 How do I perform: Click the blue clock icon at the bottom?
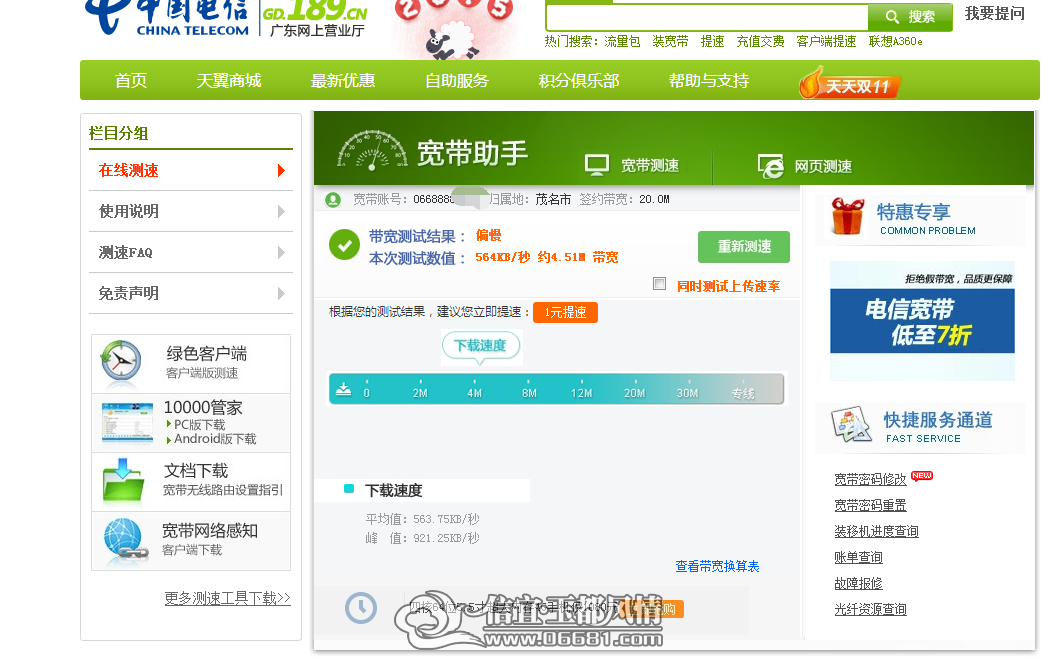361,608
